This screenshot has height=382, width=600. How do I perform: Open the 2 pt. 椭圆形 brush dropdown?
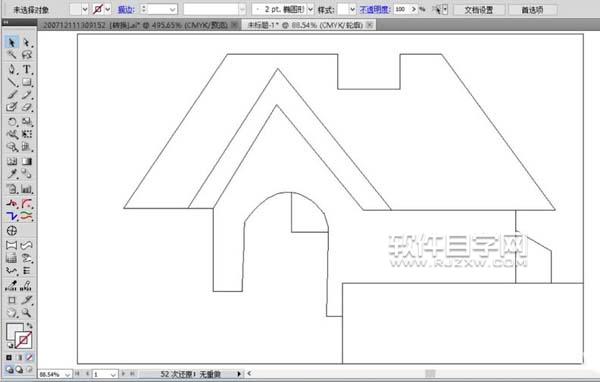[310, 9]
